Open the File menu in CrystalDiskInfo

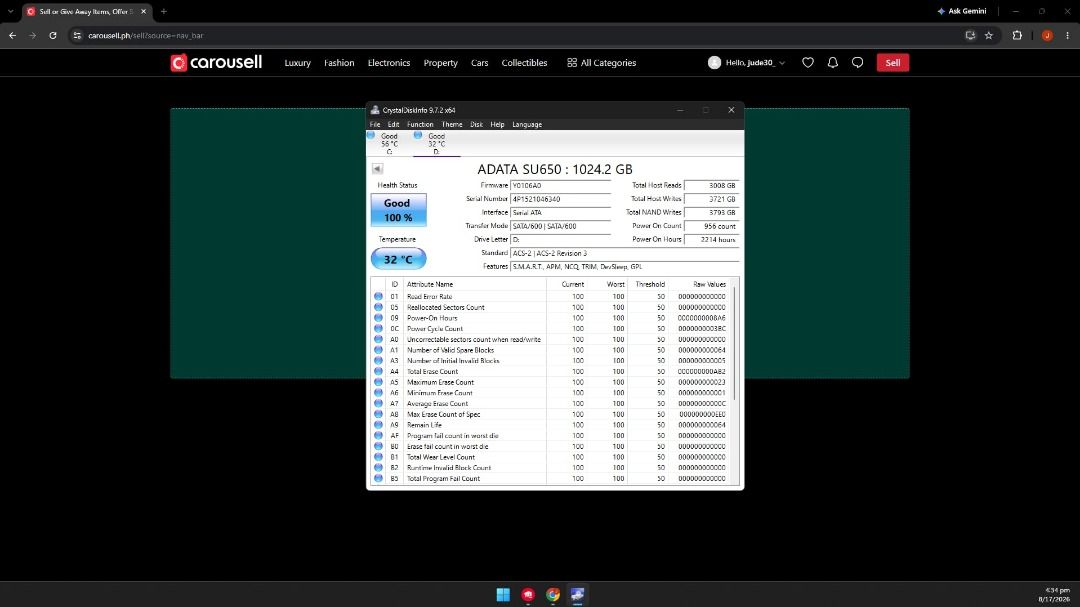(x=375, y=125)
